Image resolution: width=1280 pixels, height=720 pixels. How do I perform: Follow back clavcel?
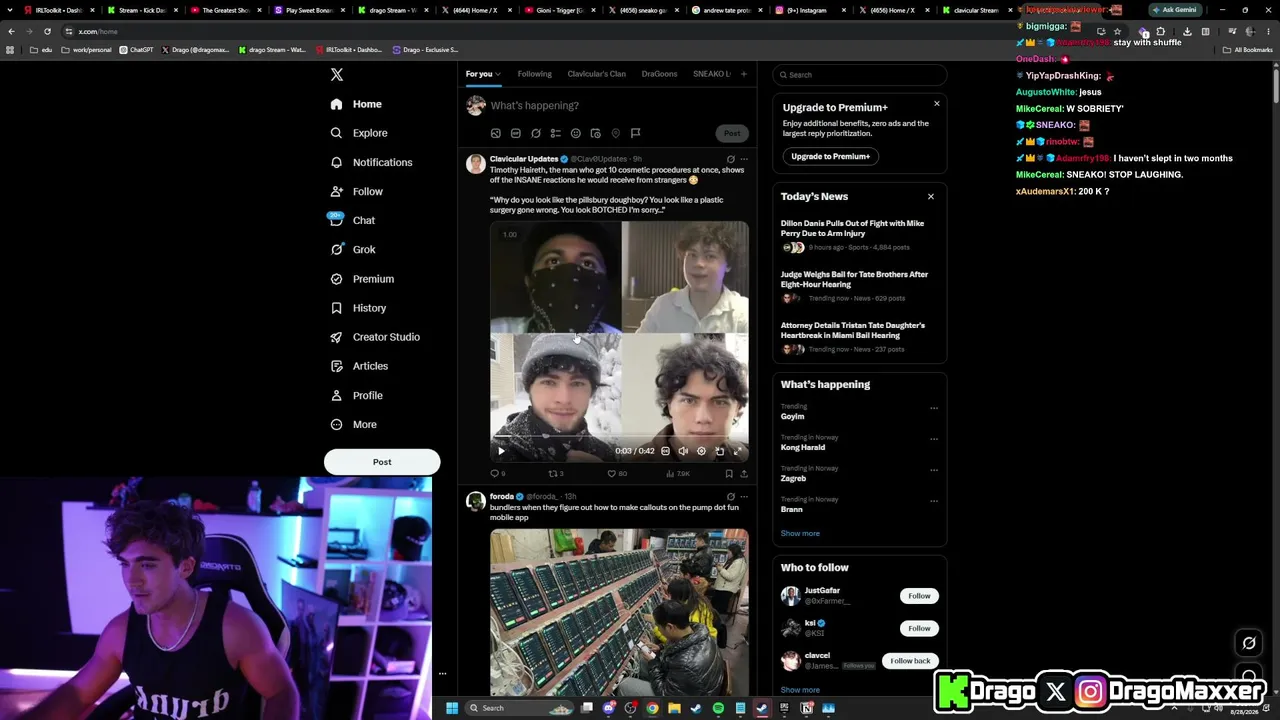[x=910, y=661]
